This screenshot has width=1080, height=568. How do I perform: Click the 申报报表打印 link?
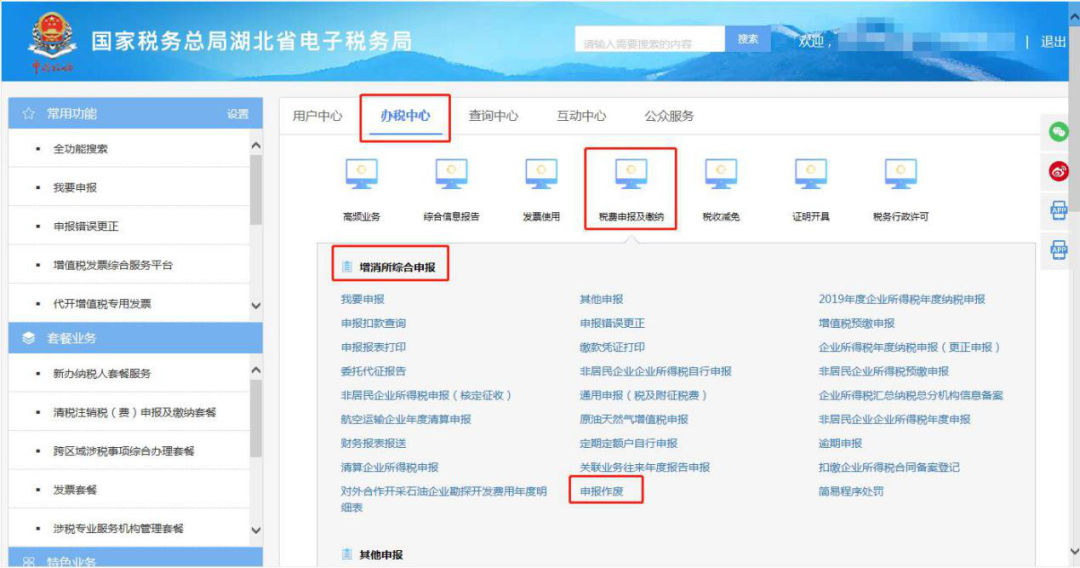point(373,347)
